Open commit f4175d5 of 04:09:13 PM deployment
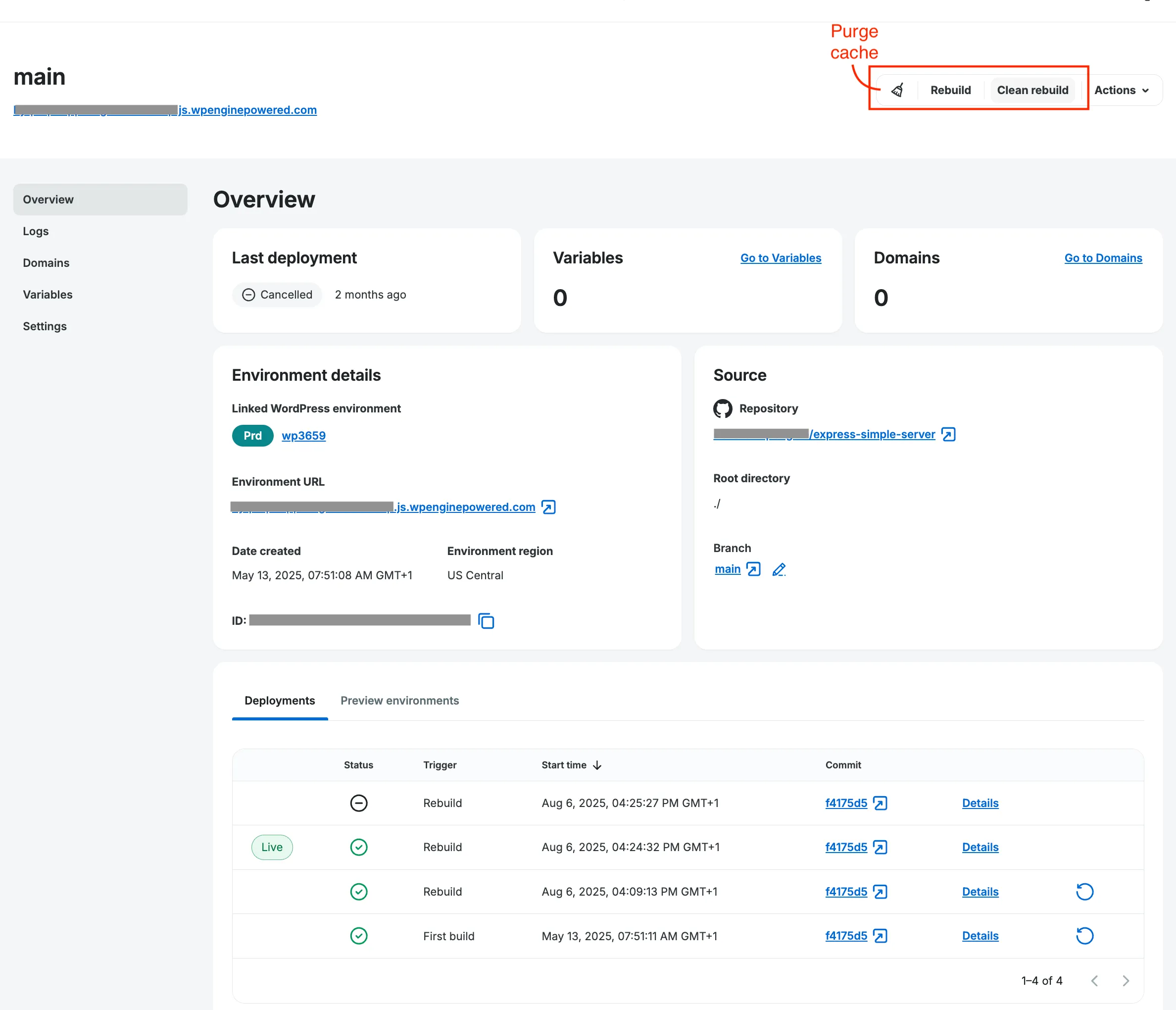 [846, 891]
